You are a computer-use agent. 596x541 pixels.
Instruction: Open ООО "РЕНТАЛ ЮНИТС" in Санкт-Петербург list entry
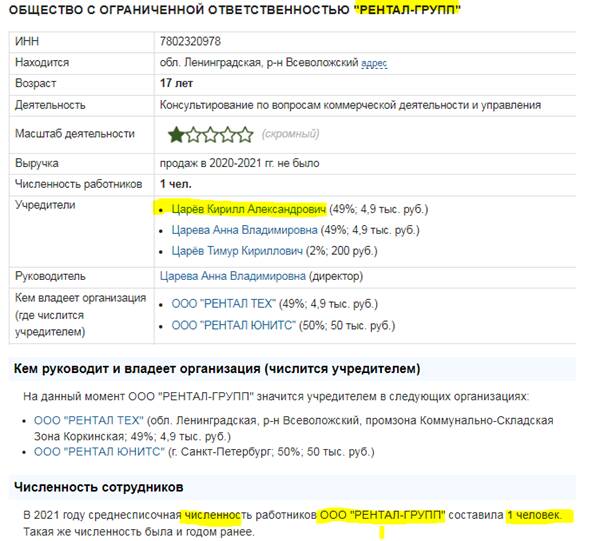point(99,452)
